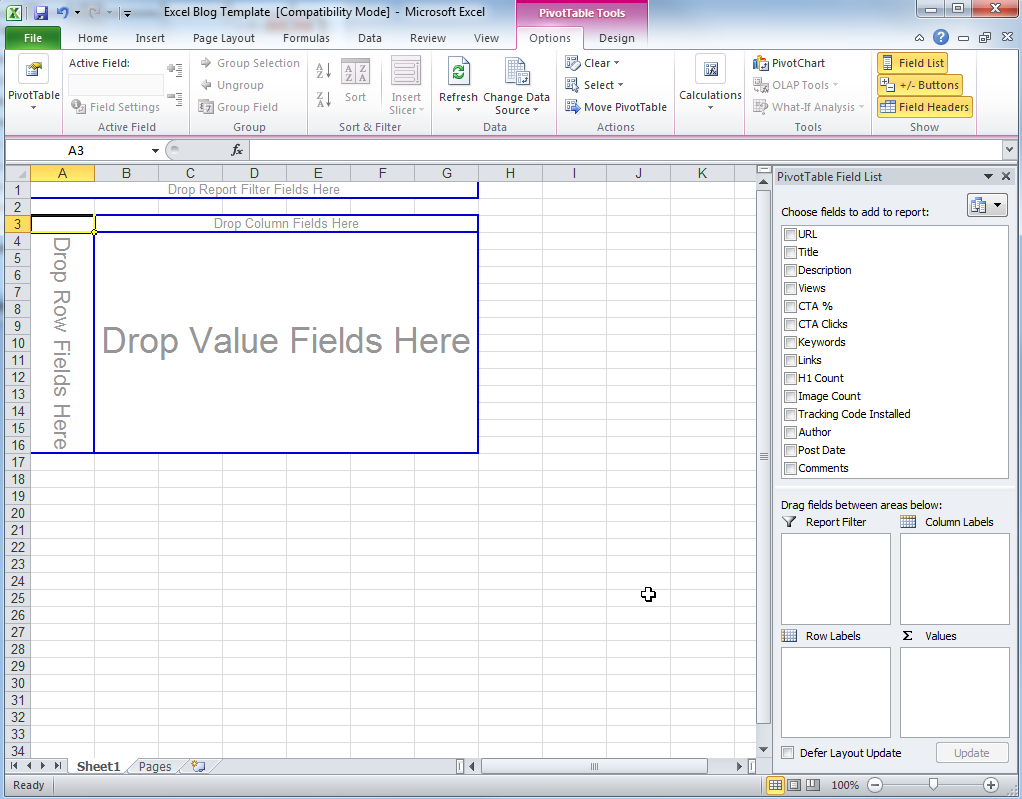Expand the formula bar
This screenshot has height=799, width=1022.
tap(1009, 150)
